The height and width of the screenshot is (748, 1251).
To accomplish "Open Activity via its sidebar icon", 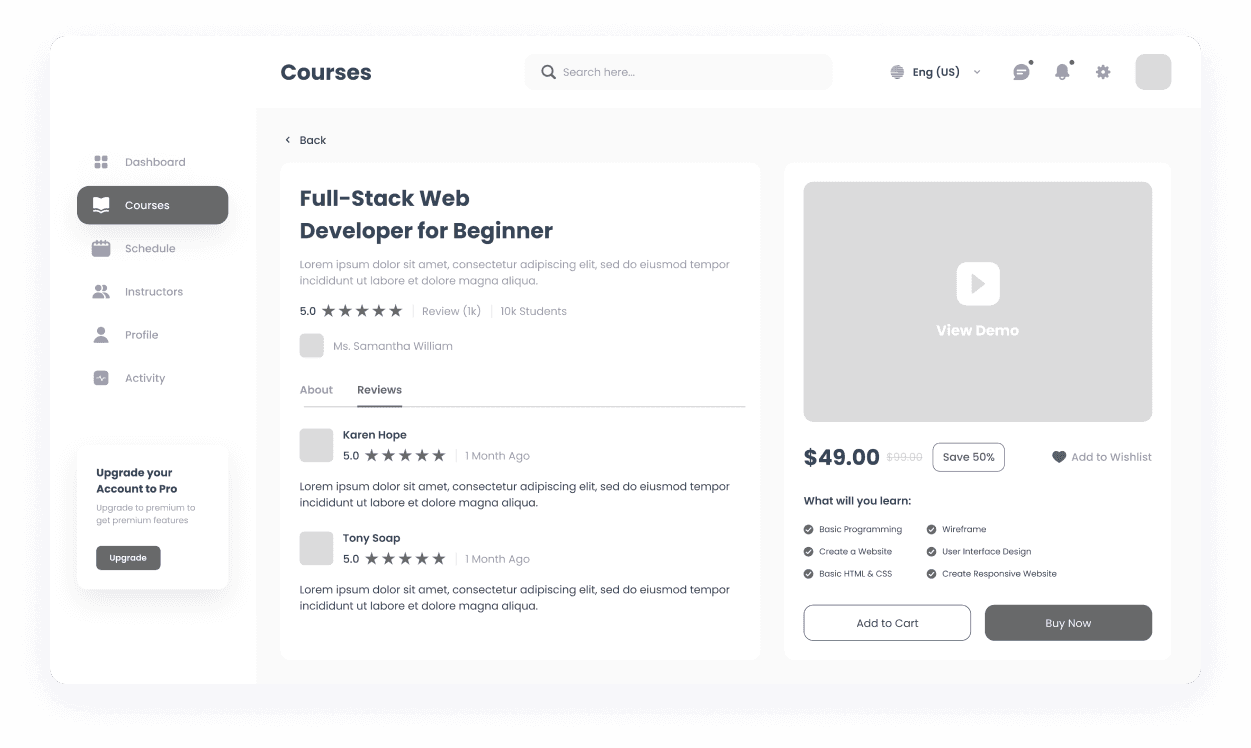I will click(x=101, y=377).
